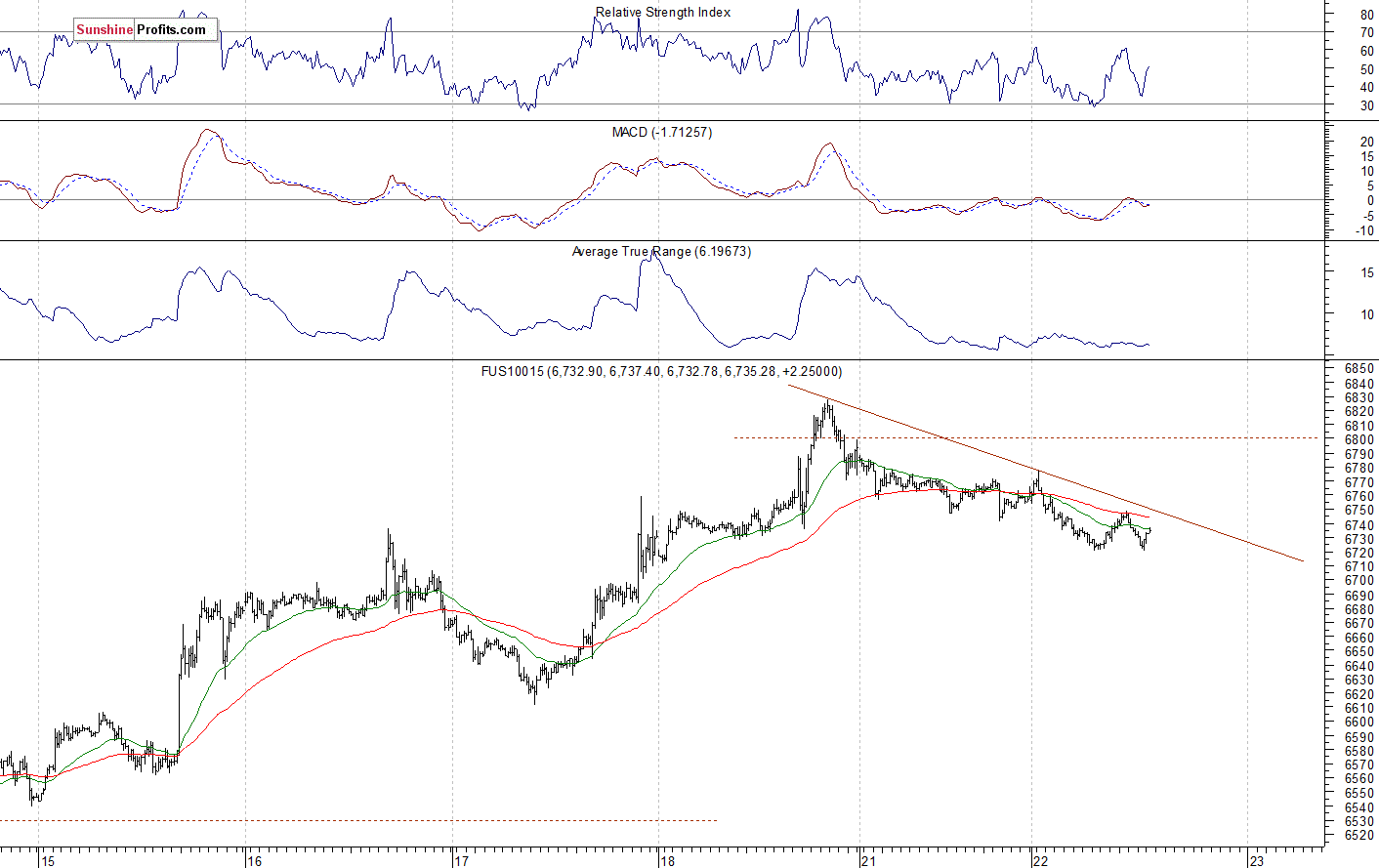Click date label 18 on time axis
Viewport: 1379px width, 868px height.
667,861
